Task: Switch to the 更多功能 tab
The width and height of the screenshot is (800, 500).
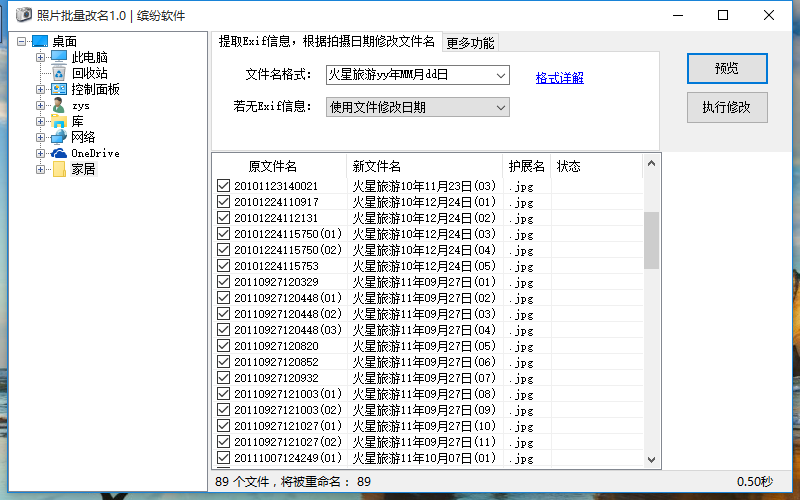Action: point(470,43)
